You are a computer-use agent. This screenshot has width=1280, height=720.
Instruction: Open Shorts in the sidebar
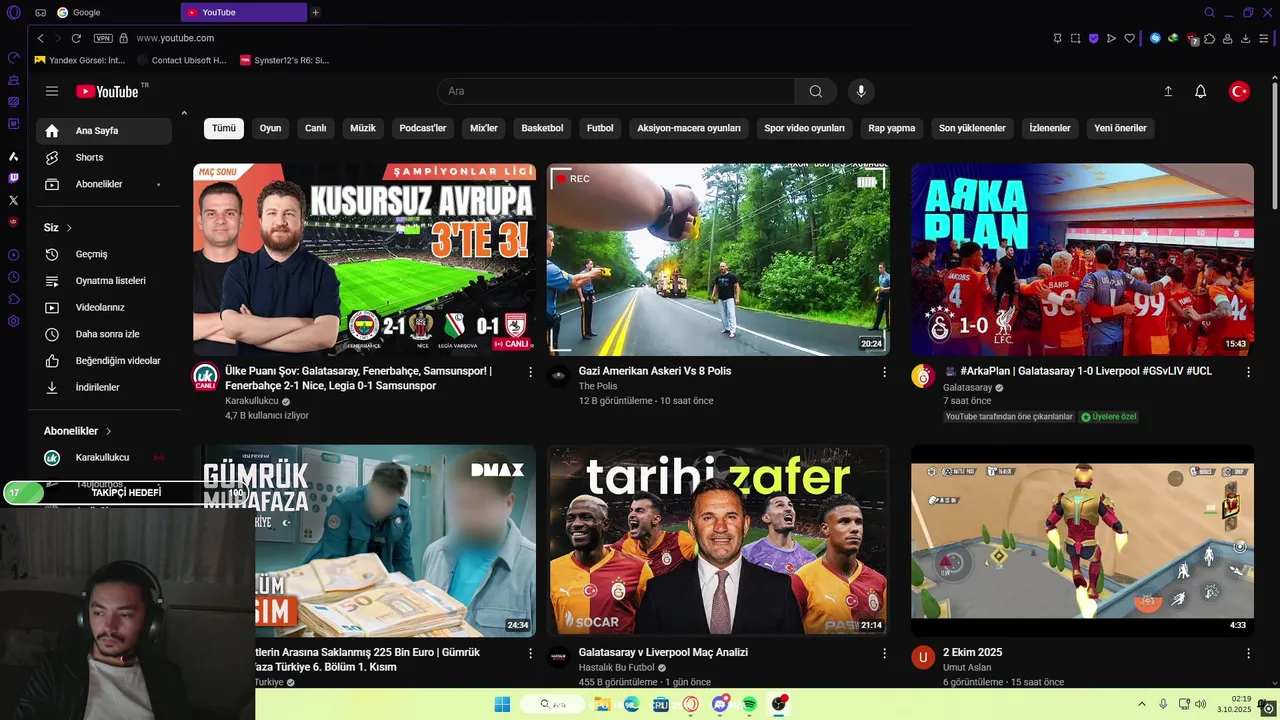[x=104, y=157]
